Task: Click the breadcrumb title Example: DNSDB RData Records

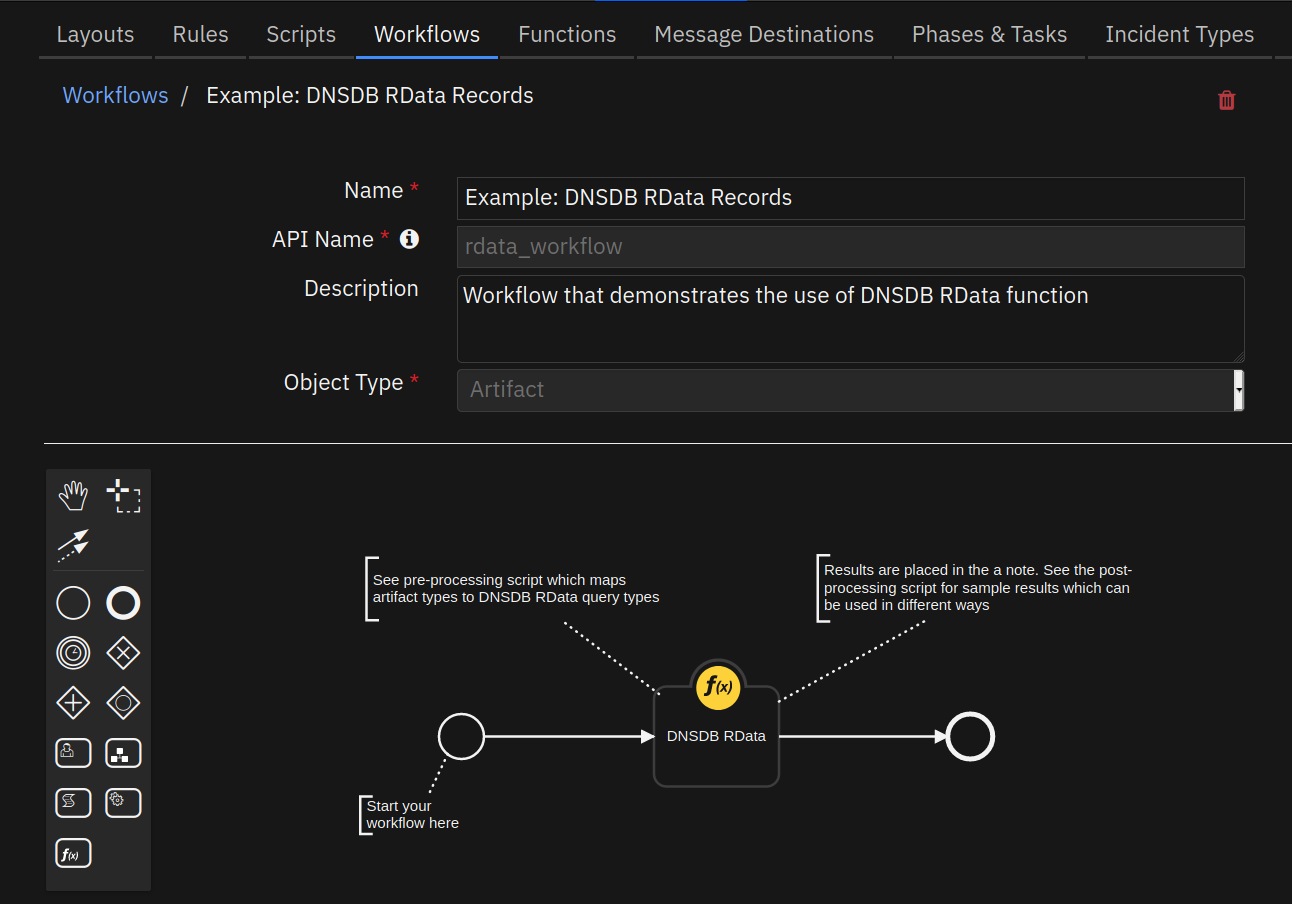Action: pos(369,95)
